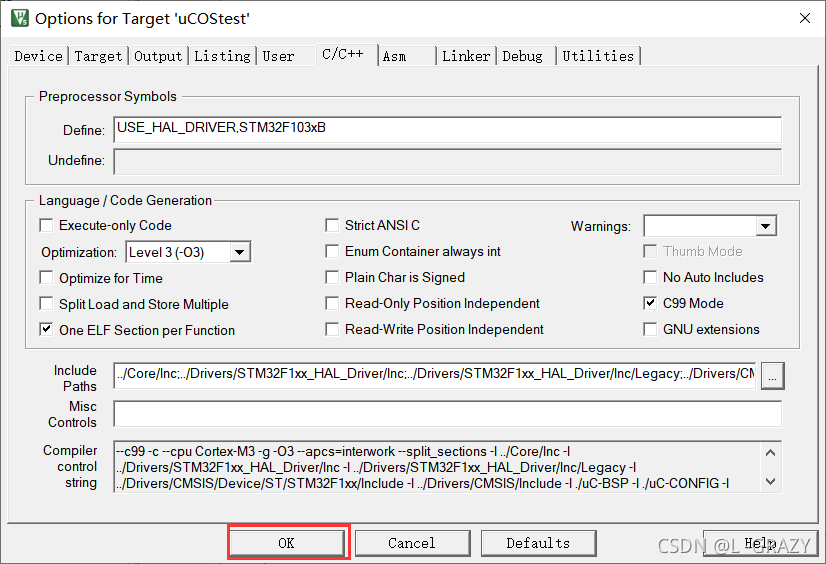Close the Options for Target dialog
The image size is (826, 564).
click(804, 18)
